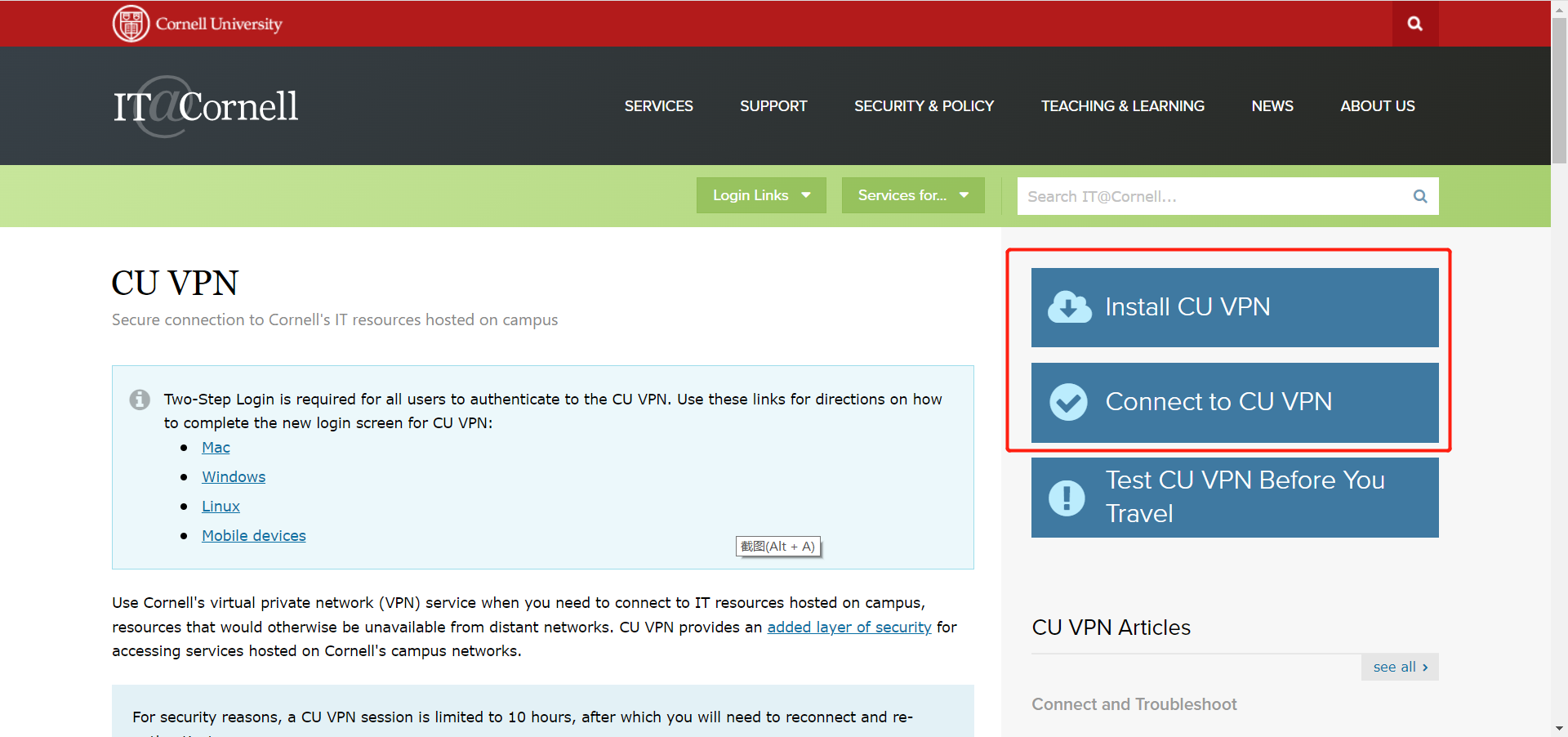This screenshot has height=737, width=1568.
Task: Open the SUPPORT menu
Action: 773,106
